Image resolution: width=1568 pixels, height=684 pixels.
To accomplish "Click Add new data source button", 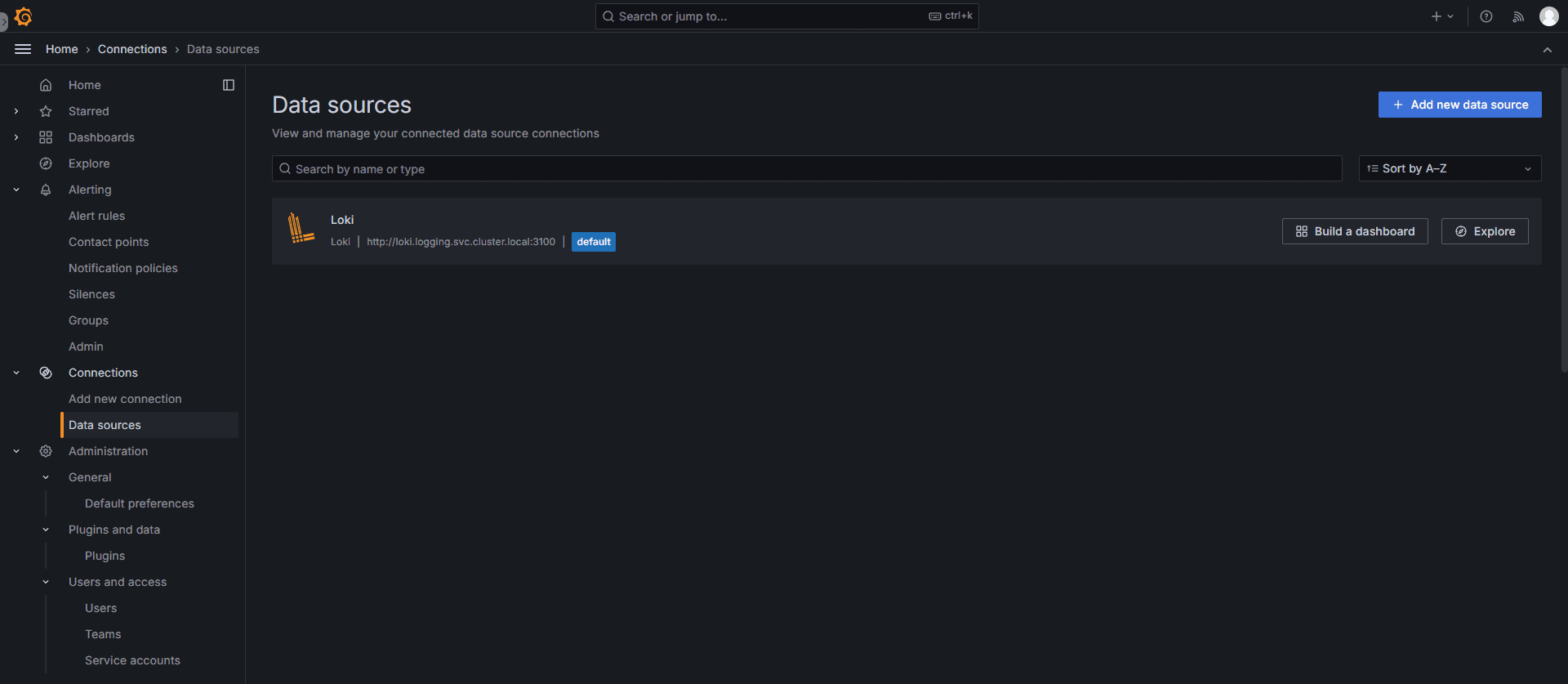I will pyautogui.click(x=1459, y=105).
